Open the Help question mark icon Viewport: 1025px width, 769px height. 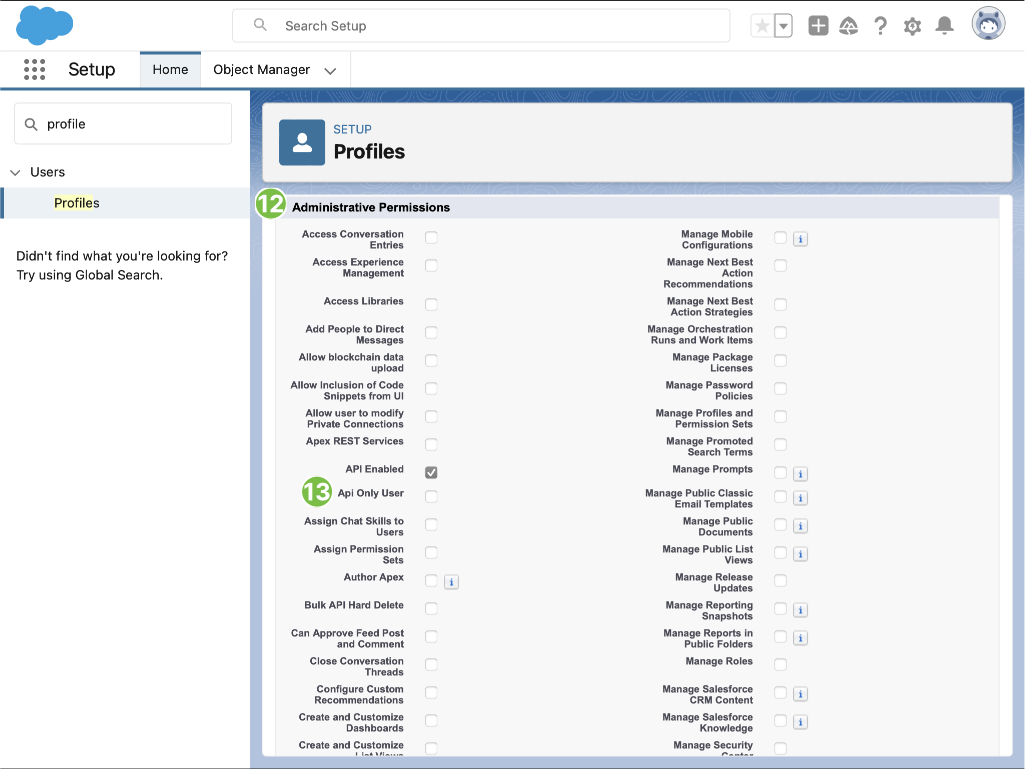click(880, 26)
